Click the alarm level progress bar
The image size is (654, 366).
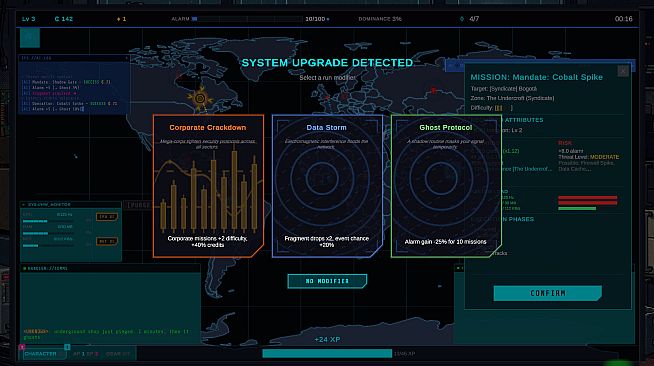coord(247,19)
